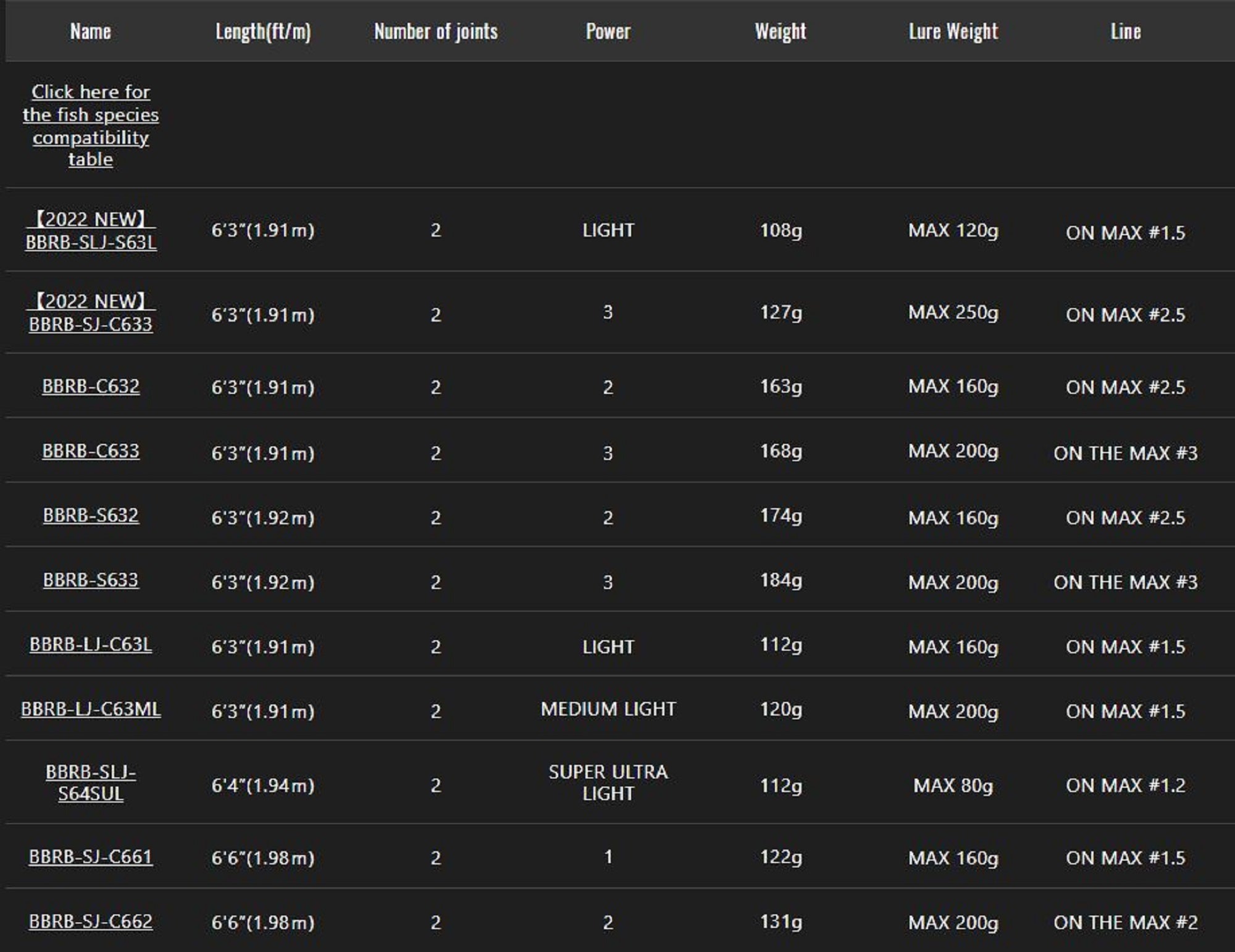Click the BBRB-SJ-C661 link
This screenshot has width=1235, height=952.
click(x=91, y=857)
